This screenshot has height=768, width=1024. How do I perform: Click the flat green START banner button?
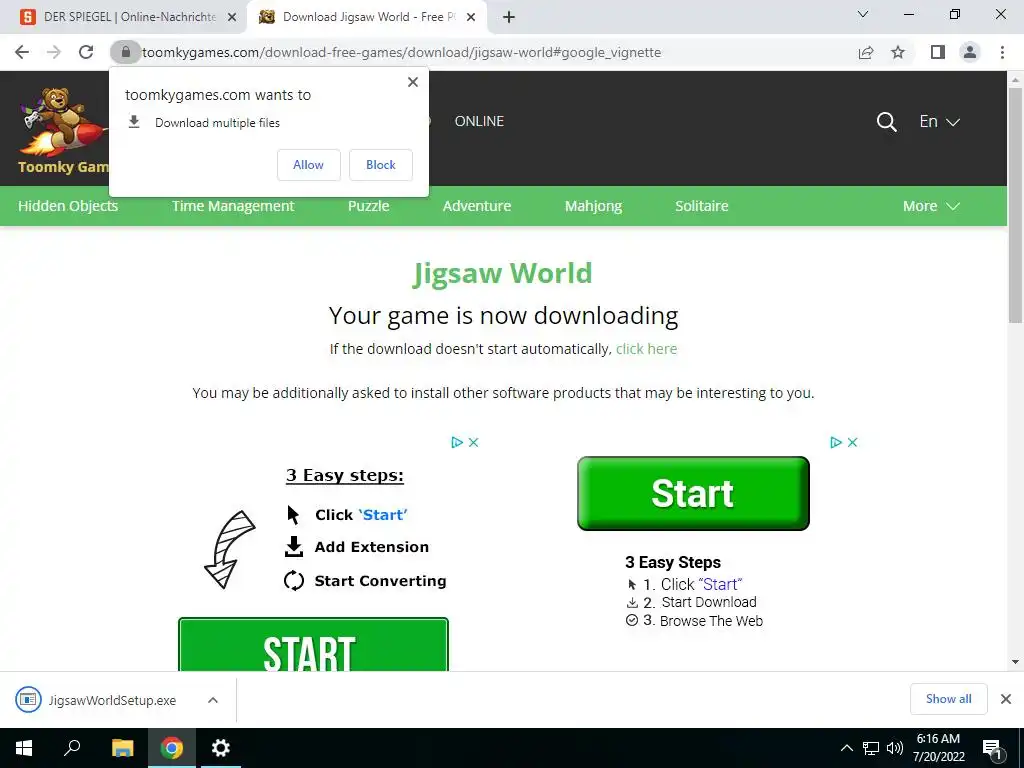[313, 645]
